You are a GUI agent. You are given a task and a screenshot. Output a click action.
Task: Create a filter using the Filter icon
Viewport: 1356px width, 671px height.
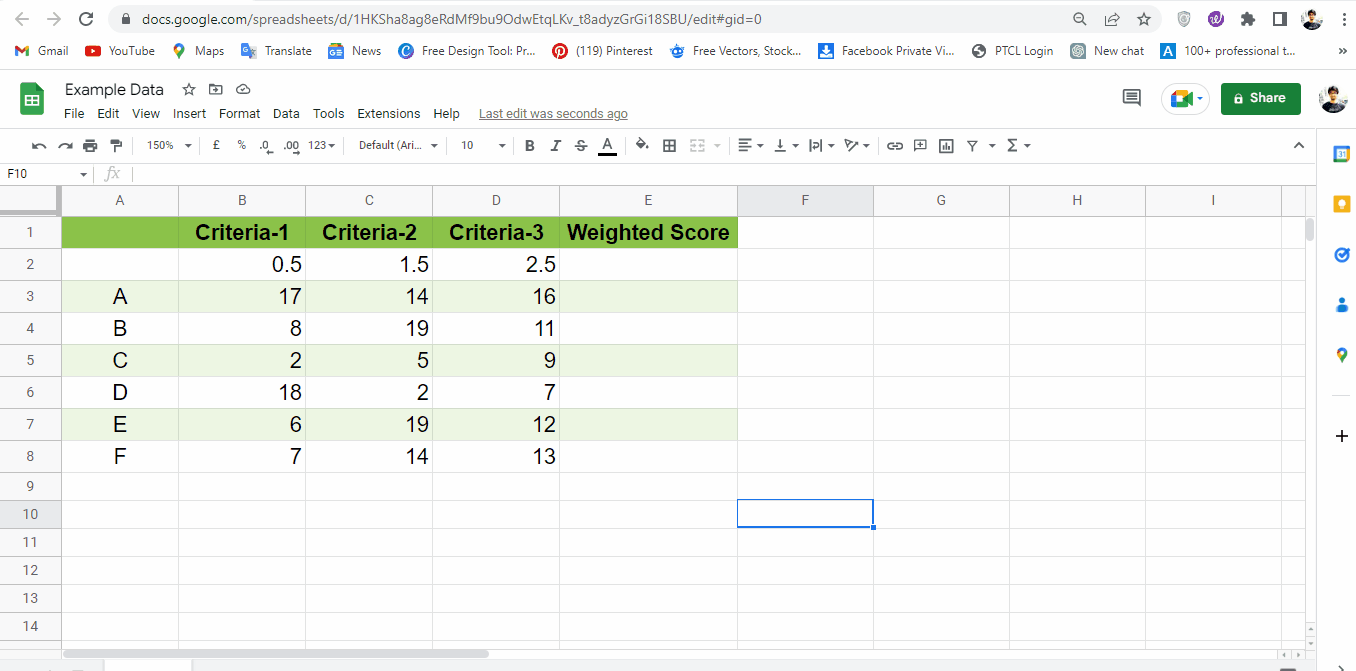[x=971, y=145]
